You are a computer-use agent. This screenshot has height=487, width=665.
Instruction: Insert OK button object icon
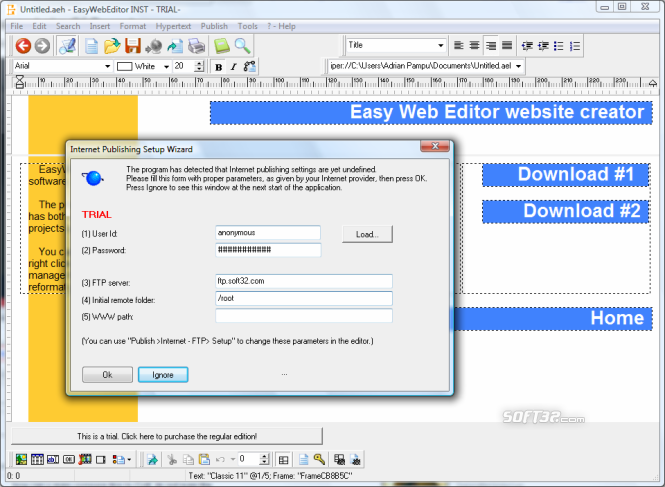pos(69,459)
